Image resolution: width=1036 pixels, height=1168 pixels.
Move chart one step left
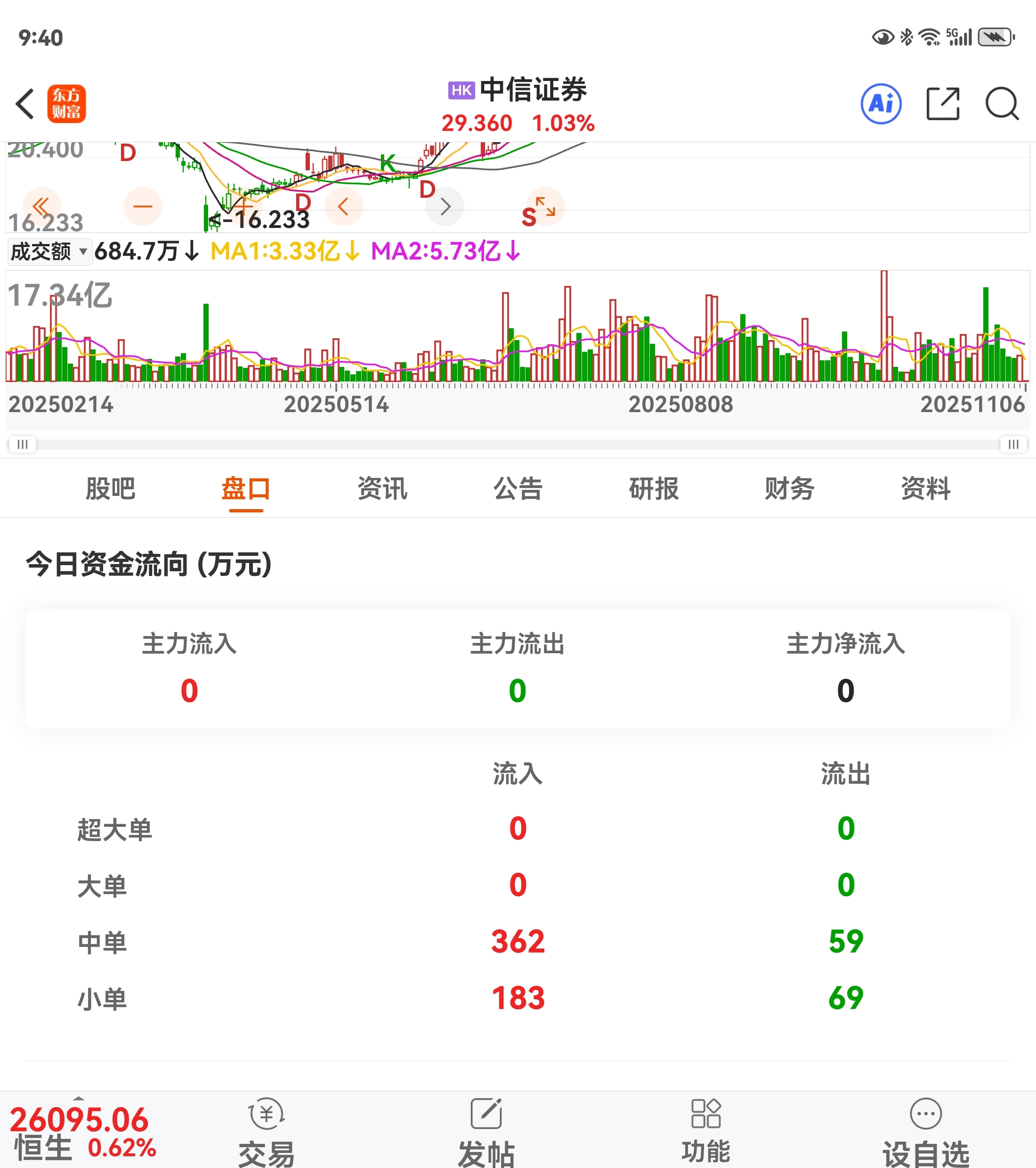tap(343, 206)
